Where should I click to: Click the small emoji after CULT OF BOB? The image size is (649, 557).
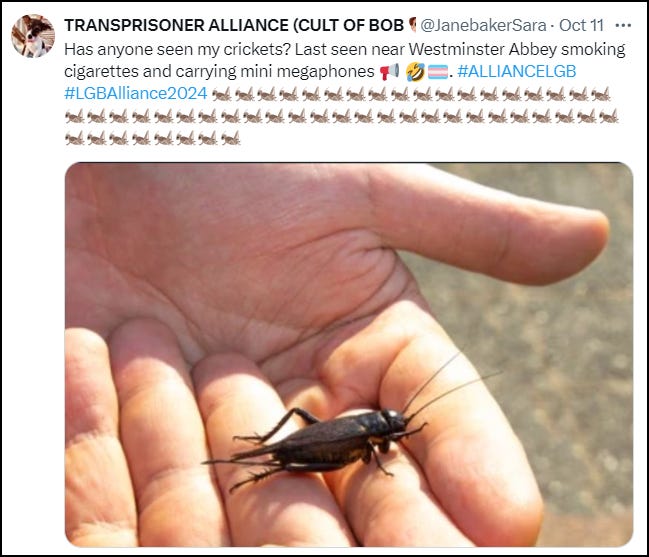point(412,25)
